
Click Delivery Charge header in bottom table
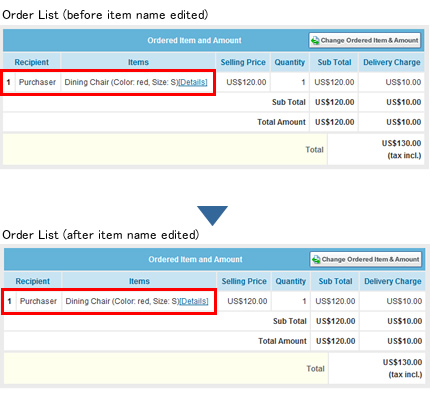pos(393,281)
